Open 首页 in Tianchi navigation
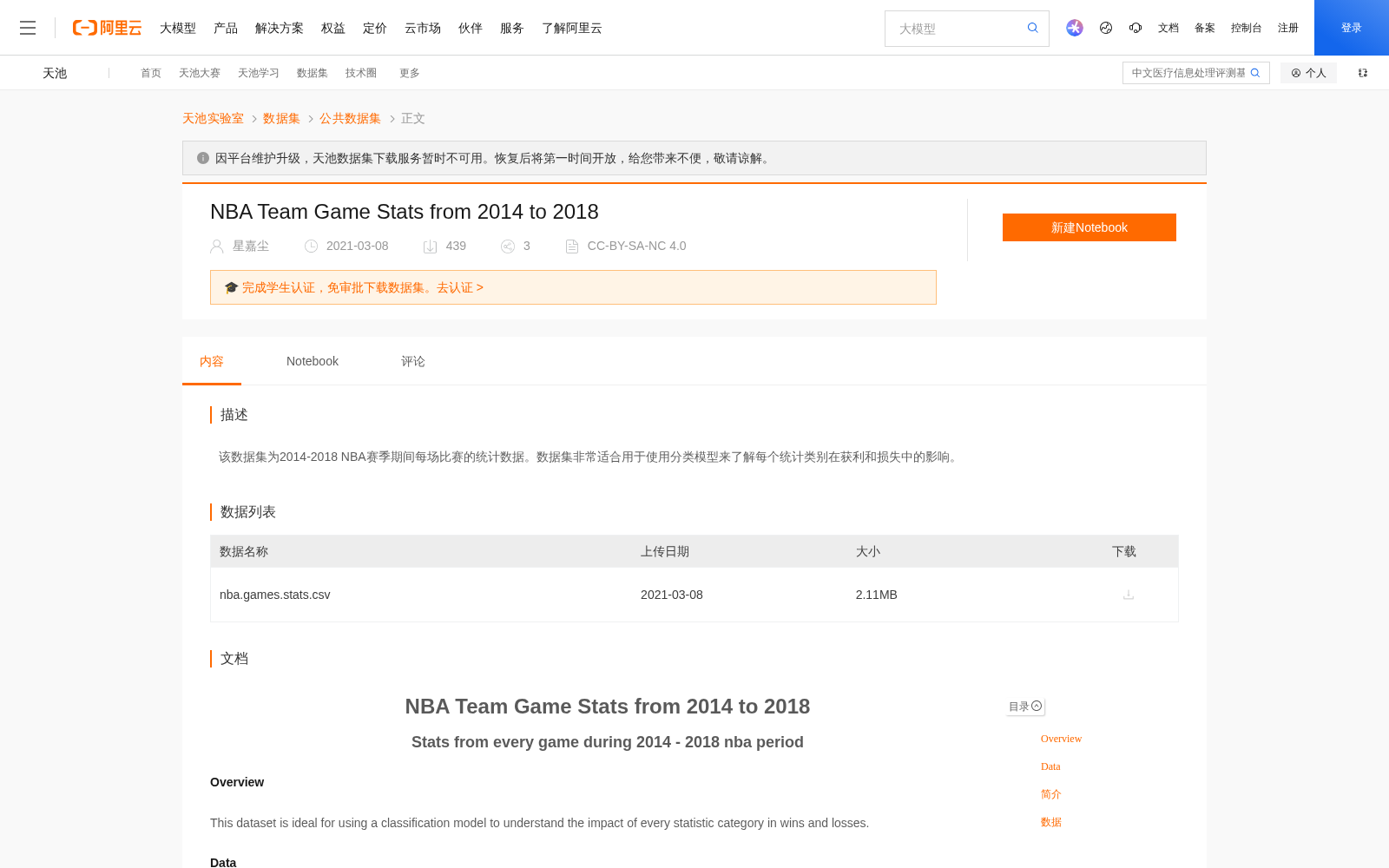The width and height of the screenshot is (1389, 868). (151, 73)
